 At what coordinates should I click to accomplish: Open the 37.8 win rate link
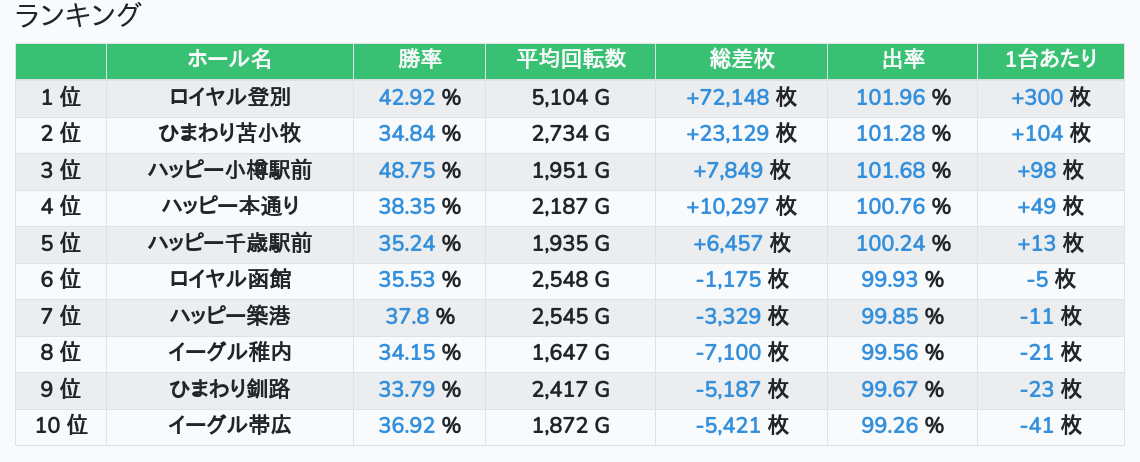[x=408, y=317]
